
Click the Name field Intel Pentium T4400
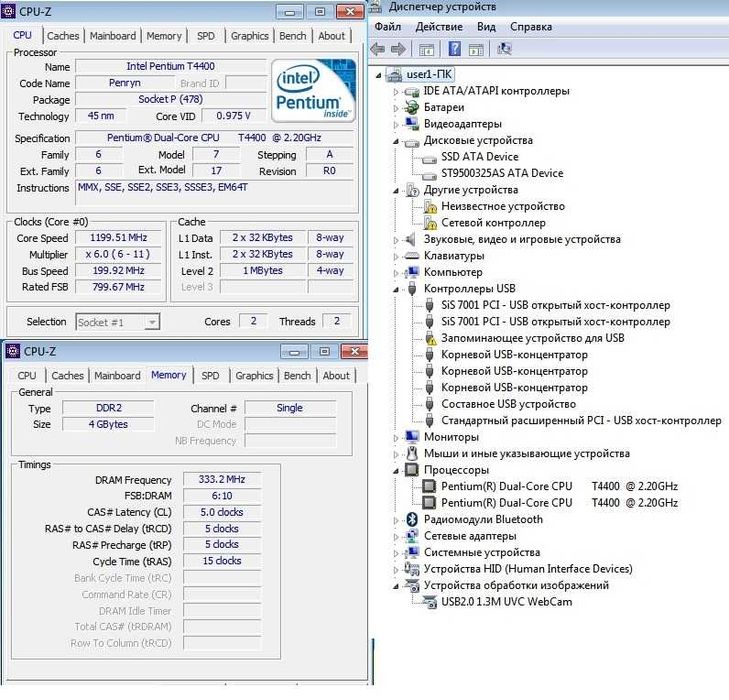[x=171, y=66]
